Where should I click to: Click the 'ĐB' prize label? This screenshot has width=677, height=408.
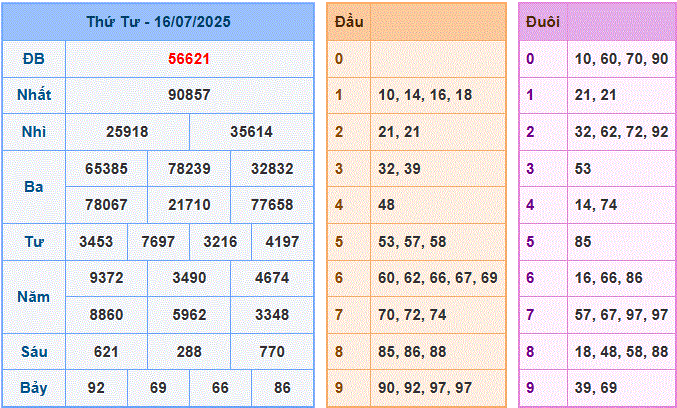pos(34,59)
